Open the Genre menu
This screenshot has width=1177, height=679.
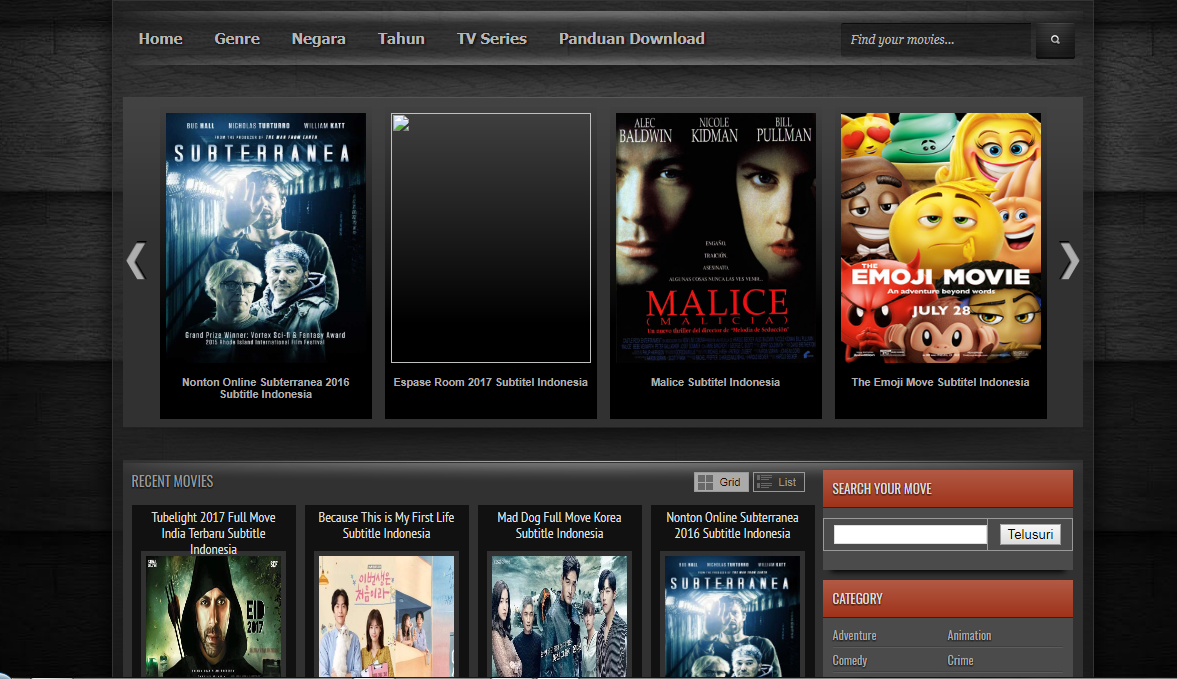click(x=237, y=39)
